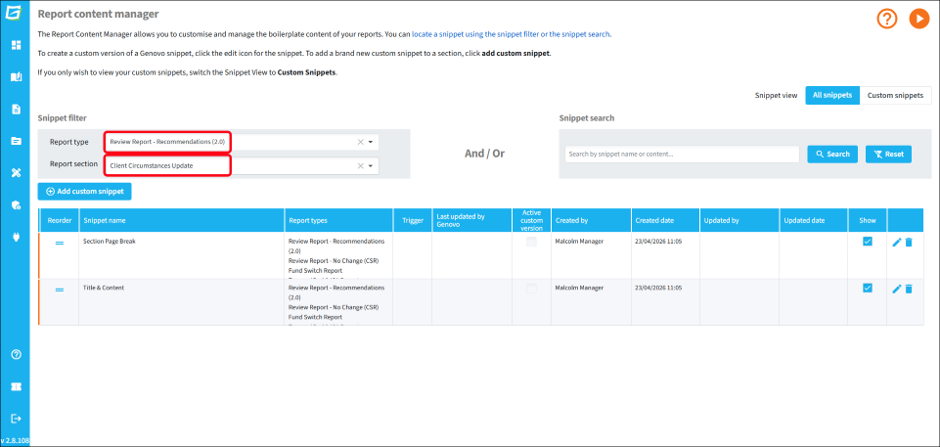Click the Snippet name column header
Screen dimensions: 940x447
pyautogui.click(x=182, y=221)
